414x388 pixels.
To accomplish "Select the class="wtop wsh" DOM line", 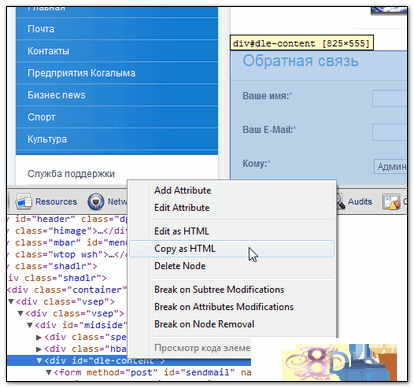I will [x=67, y=254].
